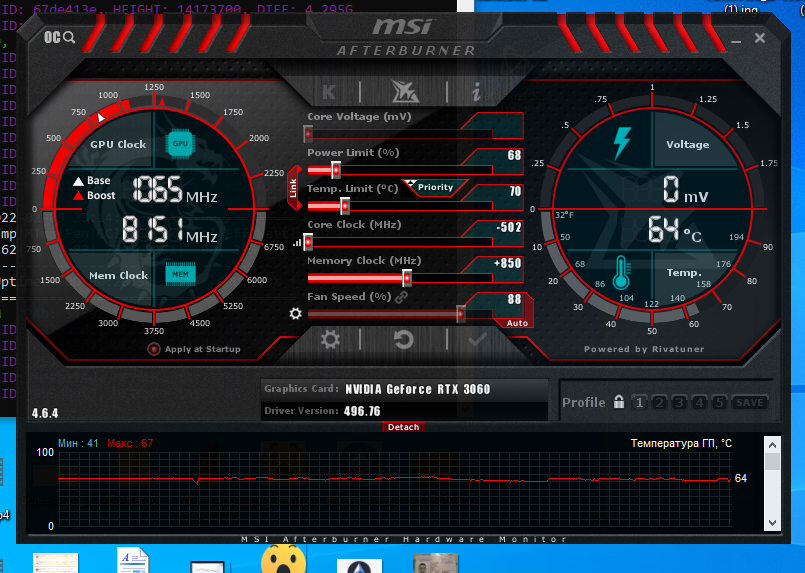This screenshot has width=805, height=573.
Task: Click the Power Limit value 68
Action: click(x=514, y=155)
